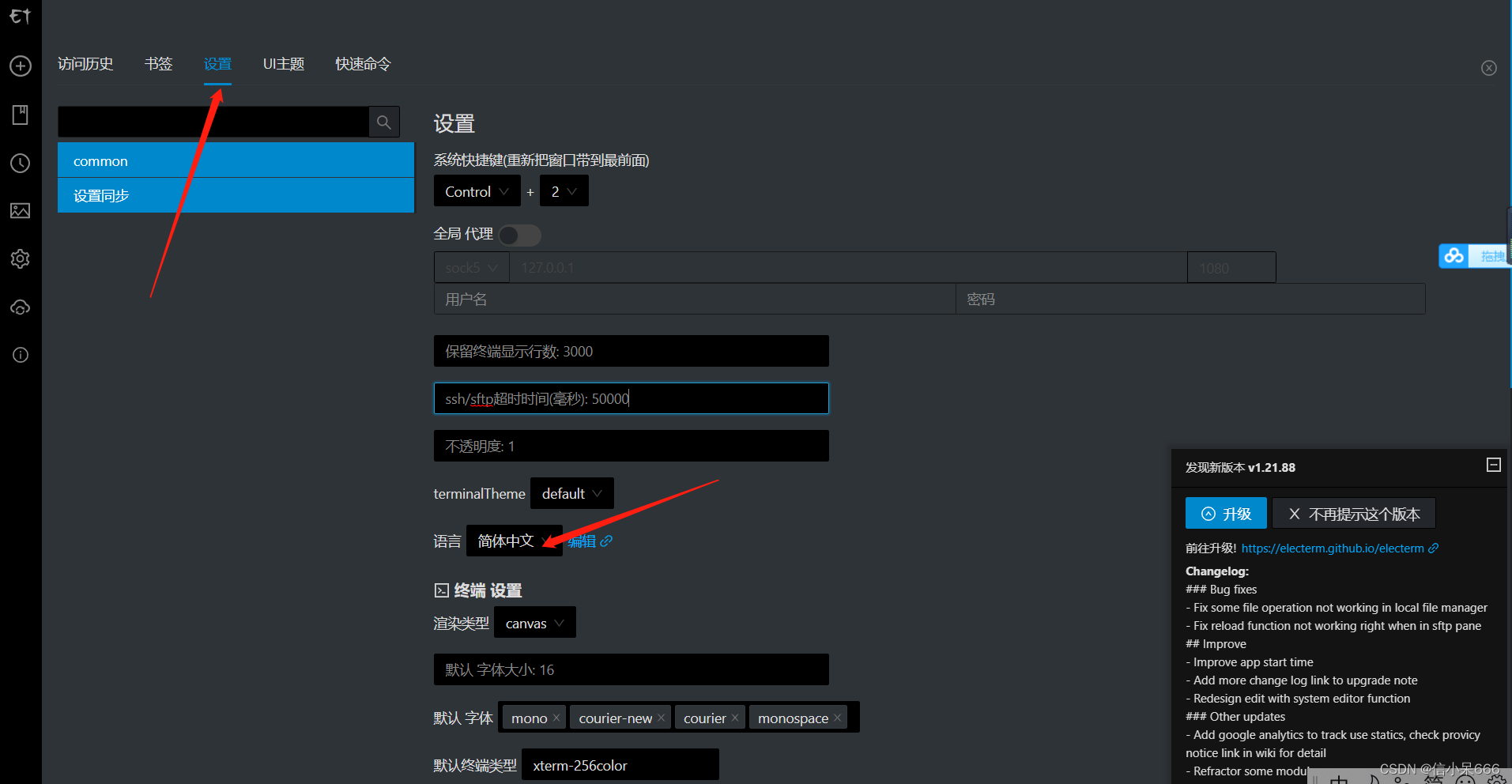The width and height of the screenshot is (1512, 784).
Task: Click proxy port 1080 field
Action: click(x=1231, y=268)
